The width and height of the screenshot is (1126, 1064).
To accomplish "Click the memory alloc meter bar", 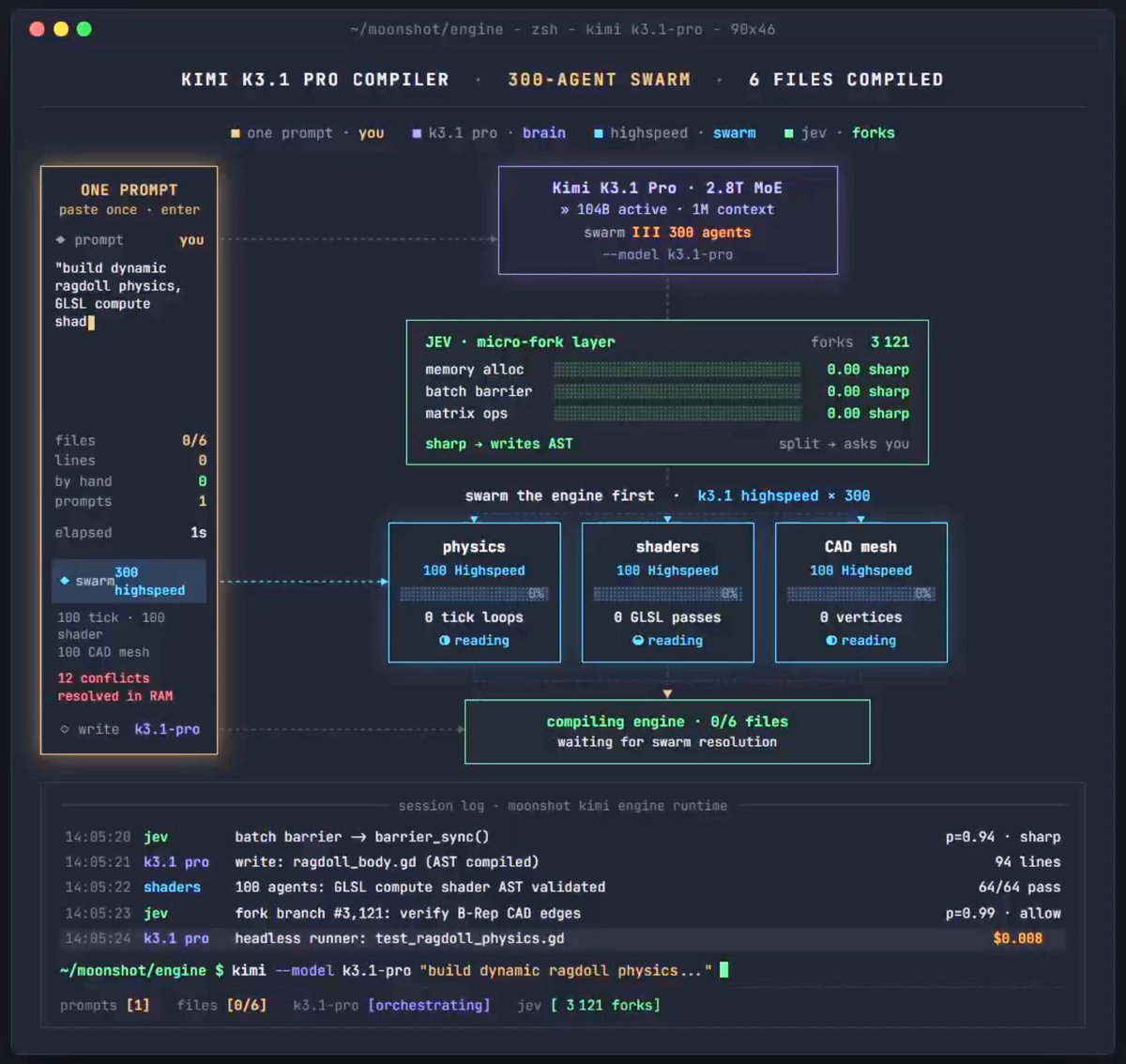I will 677,370.
